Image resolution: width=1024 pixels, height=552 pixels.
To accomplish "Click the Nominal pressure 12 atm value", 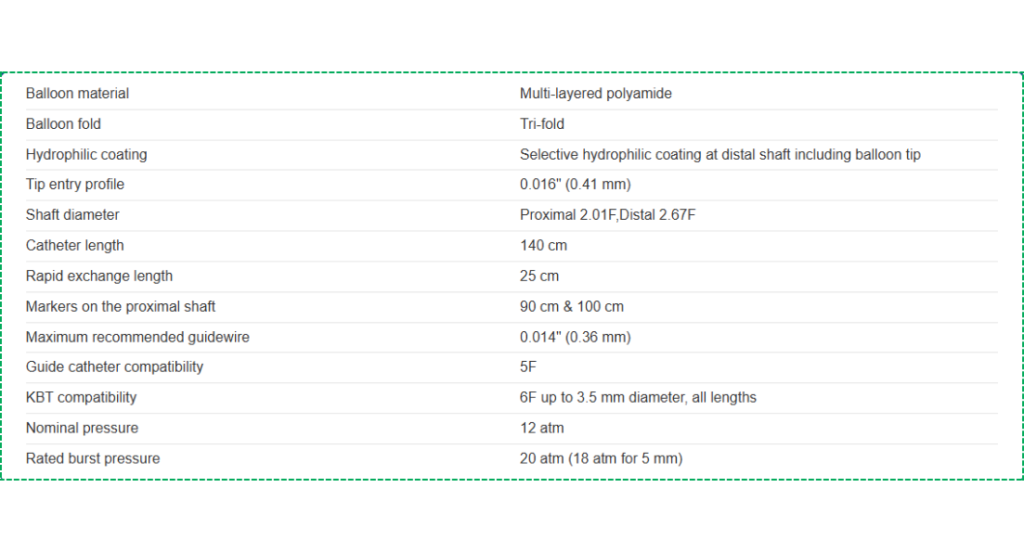I will pyautogui.click(x=541, y=428).
